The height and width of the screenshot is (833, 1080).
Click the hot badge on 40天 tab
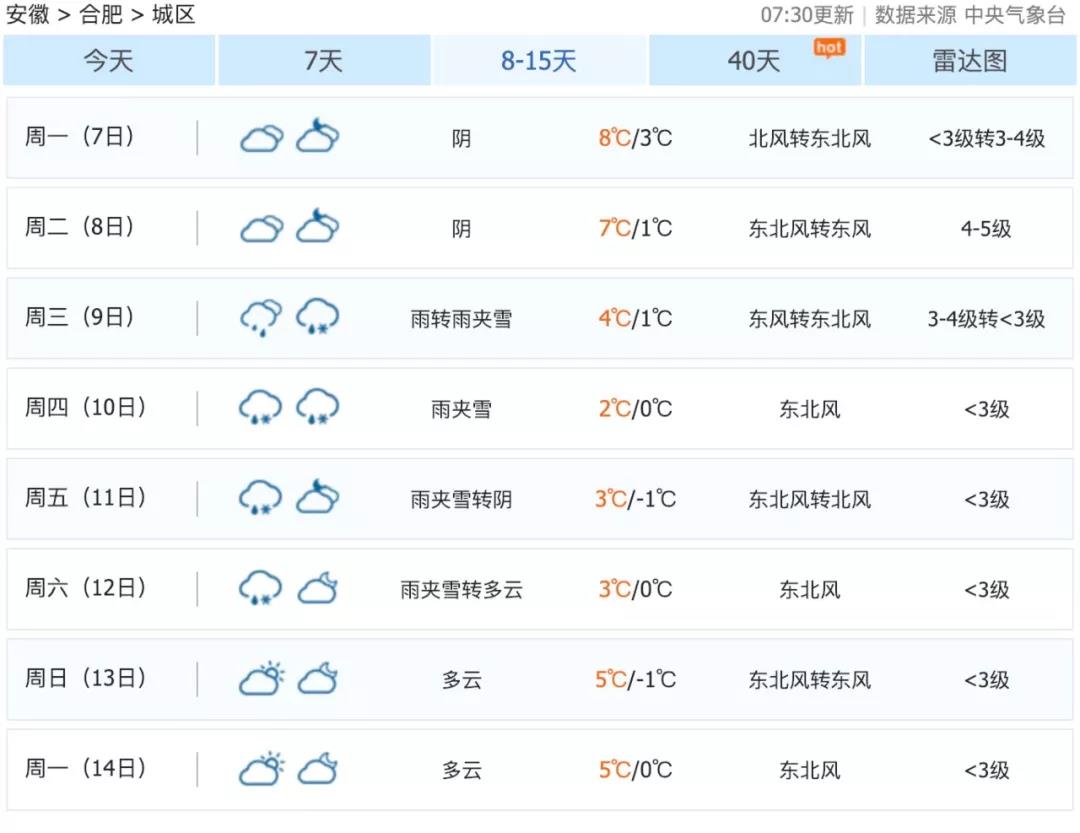tap(829, 48)
